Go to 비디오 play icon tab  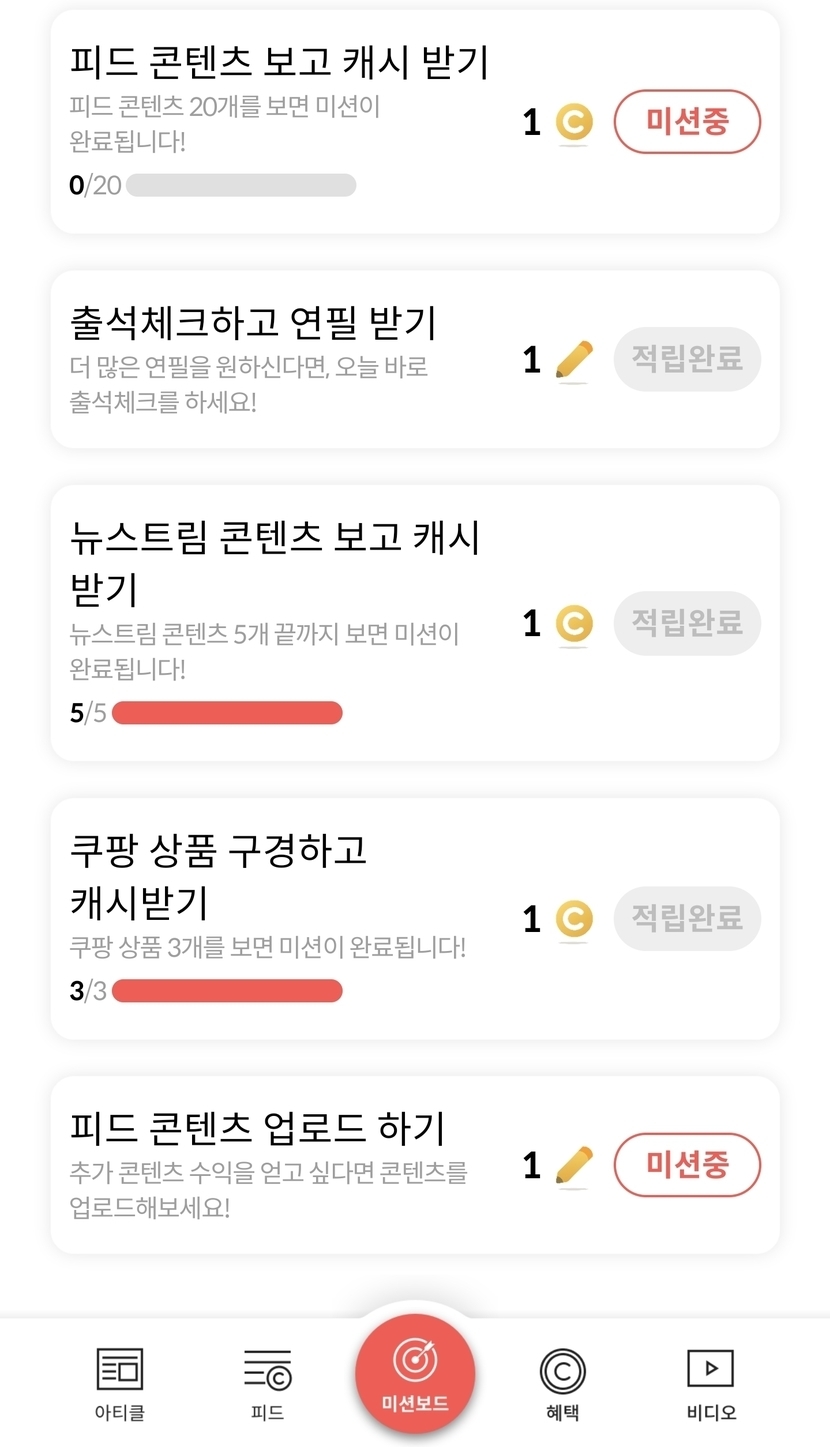click(710, 1368)
